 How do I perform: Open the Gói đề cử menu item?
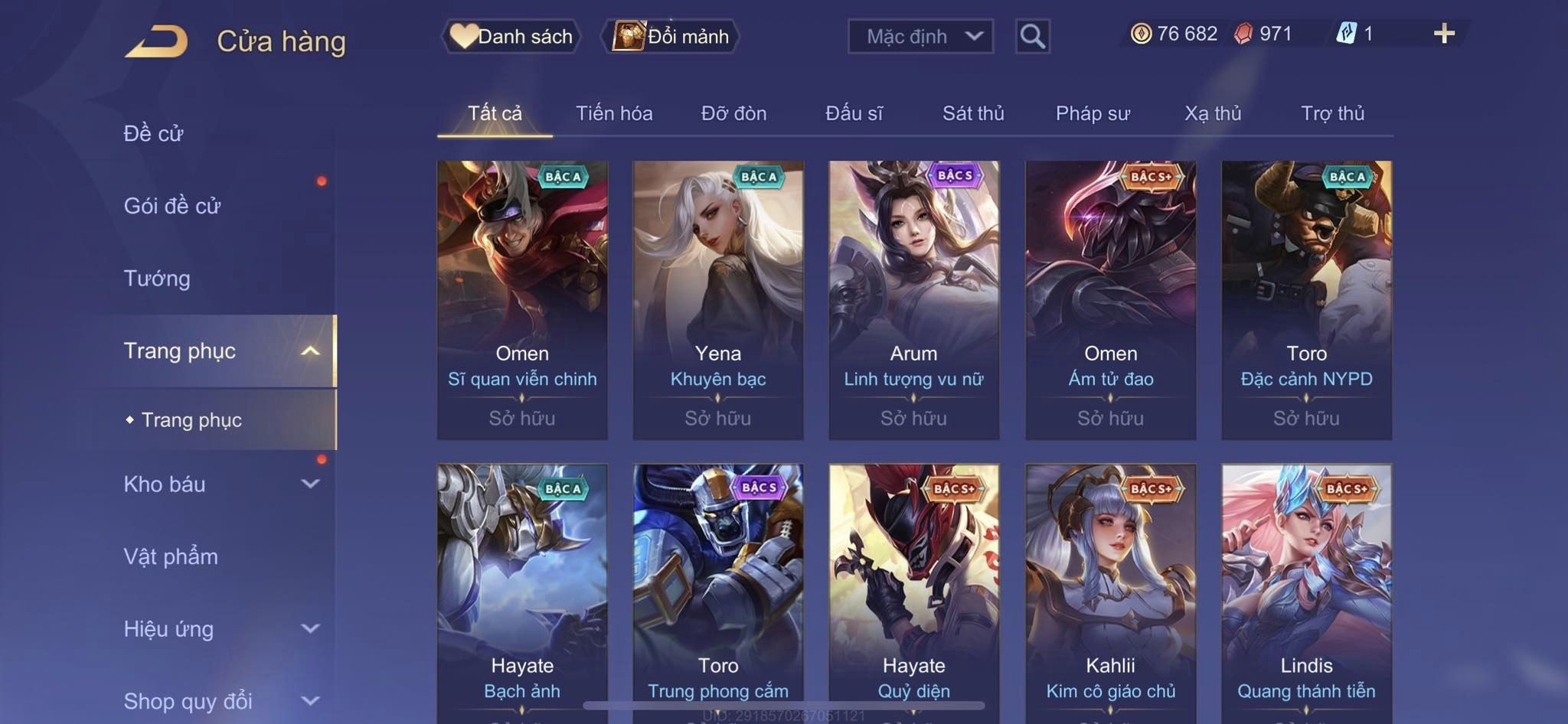pos(172,206)
